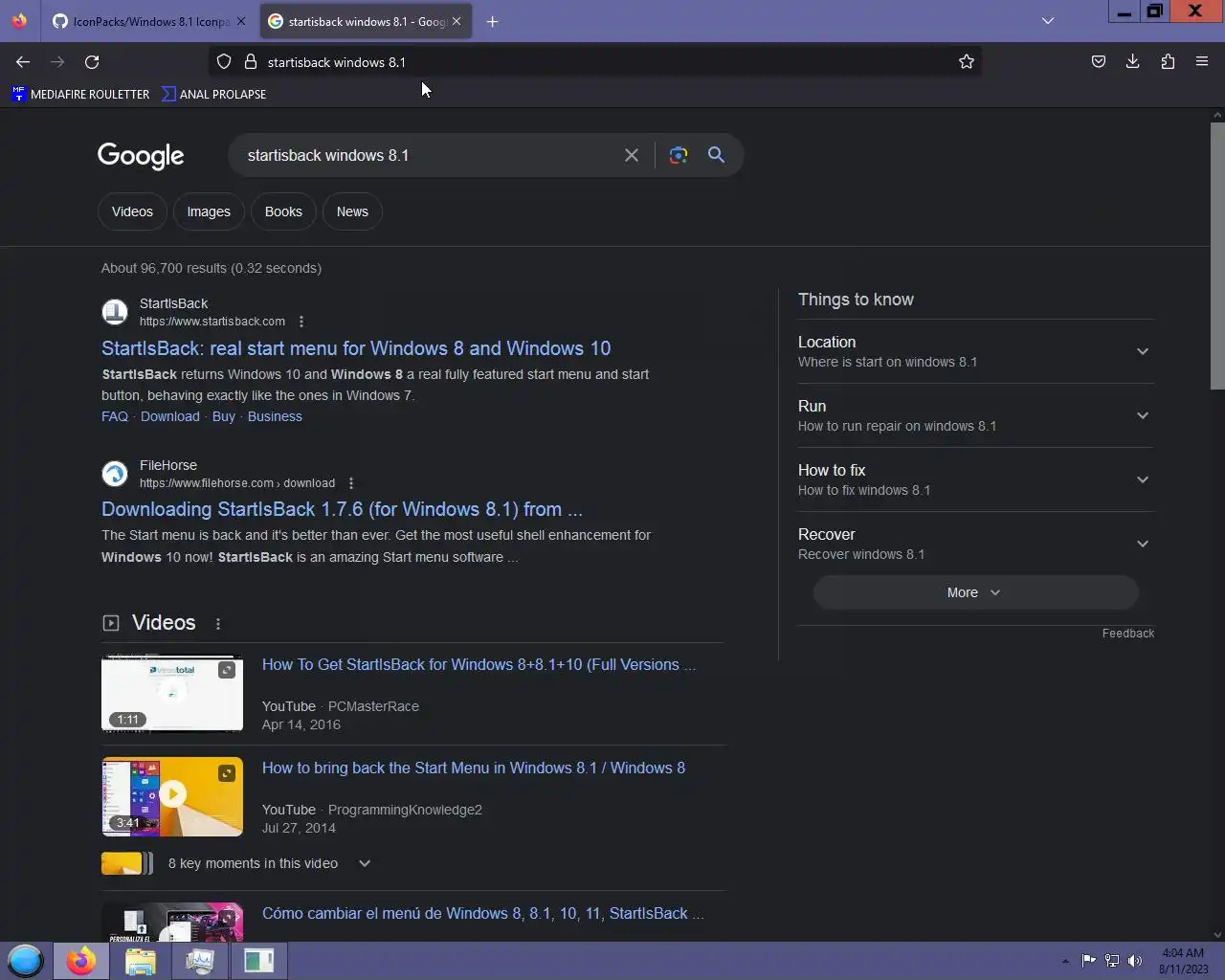Screen dimensions: 1225x980
Task: Open the Action Center flag icon
Action: coord(1089,961)
